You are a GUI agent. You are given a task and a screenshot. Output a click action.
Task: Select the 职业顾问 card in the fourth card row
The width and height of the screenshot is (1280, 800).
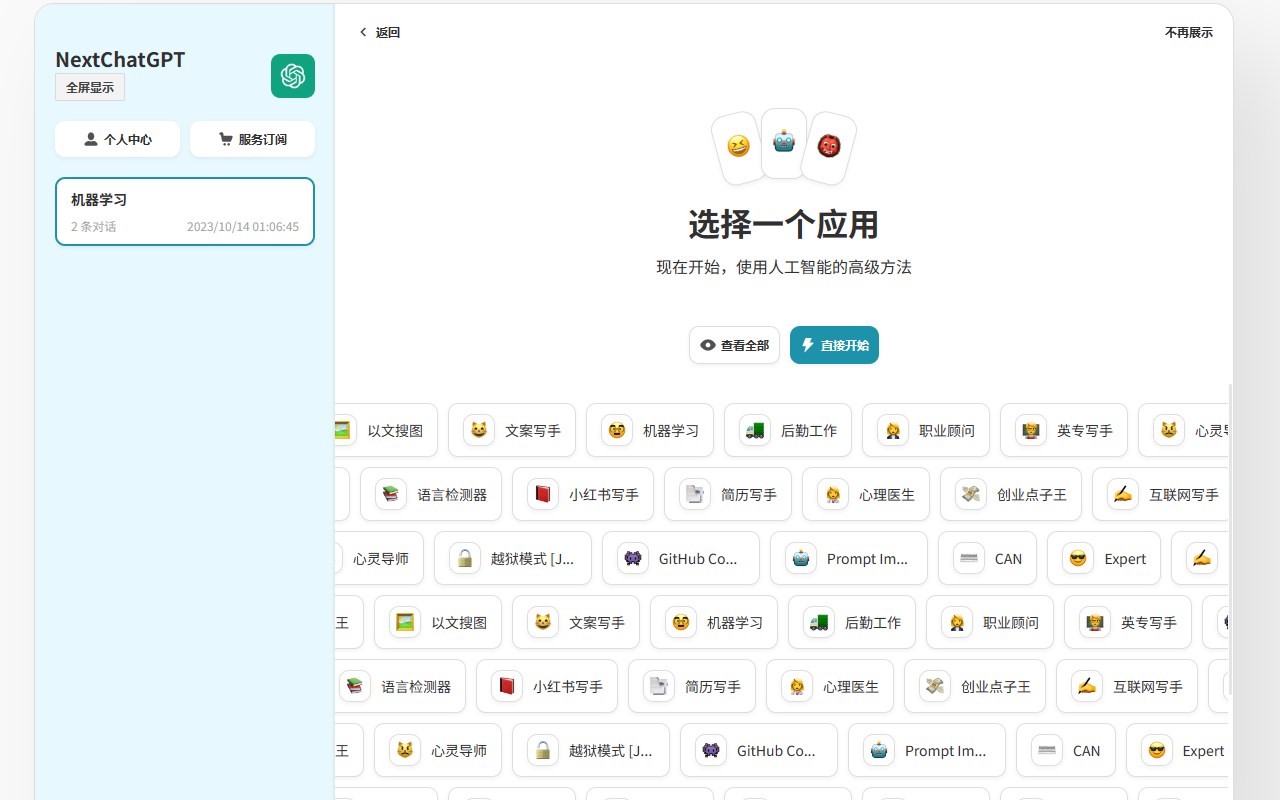pos(990,622)
